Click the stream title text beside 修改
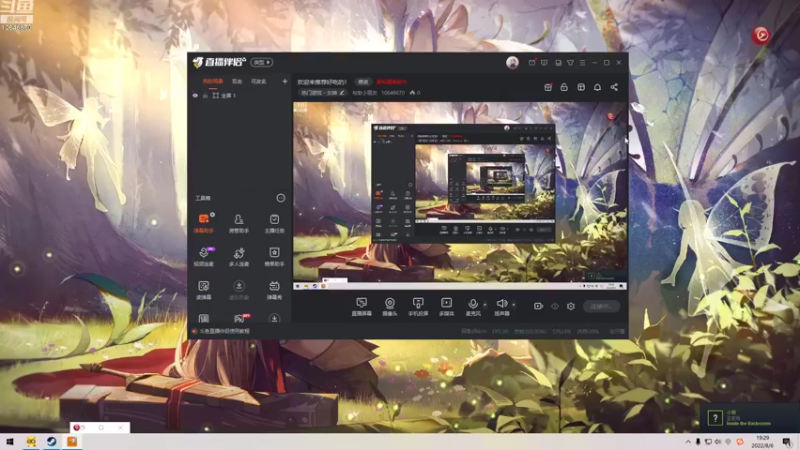This screenshot has width=800, height=450. [322, 82]
